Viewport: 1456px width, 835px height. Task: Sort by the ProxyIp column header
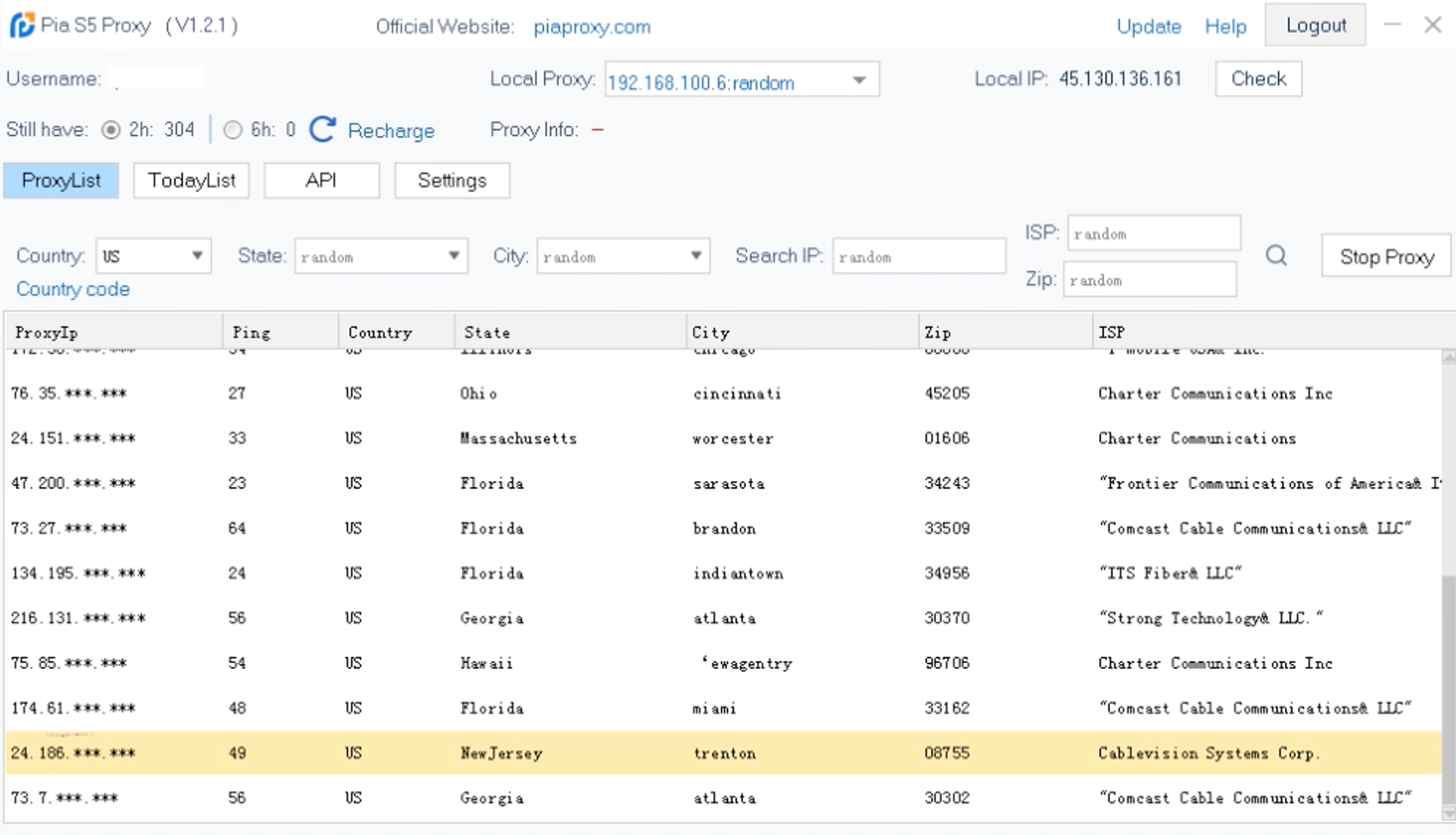pos(114,332)
